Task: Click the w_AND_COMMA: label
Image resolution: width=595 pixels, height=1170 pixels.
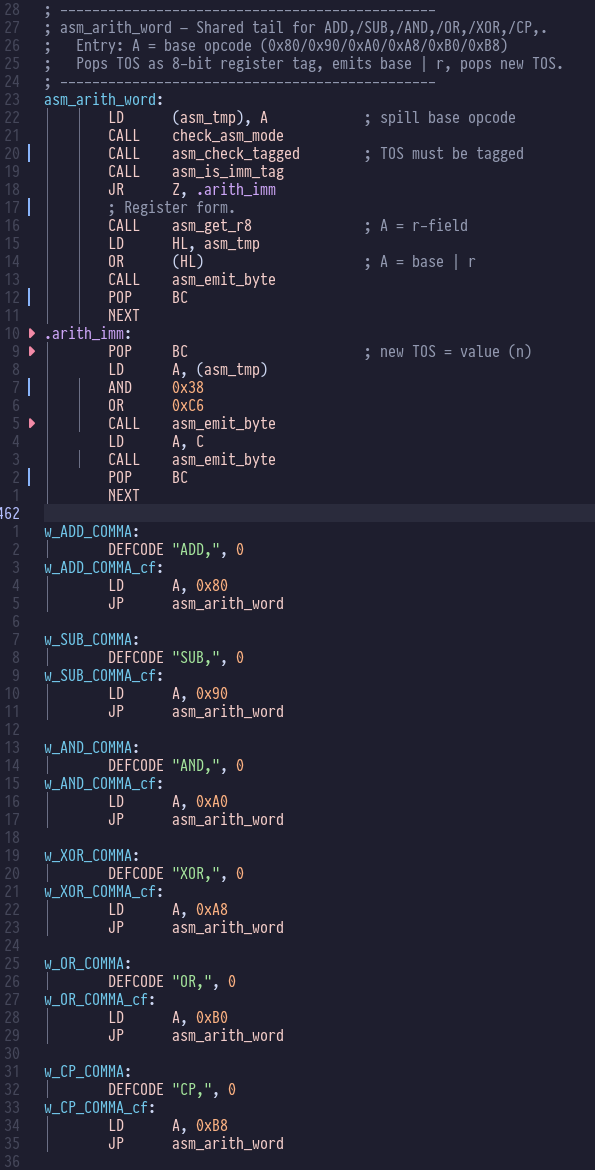Action: click(92, 747)
